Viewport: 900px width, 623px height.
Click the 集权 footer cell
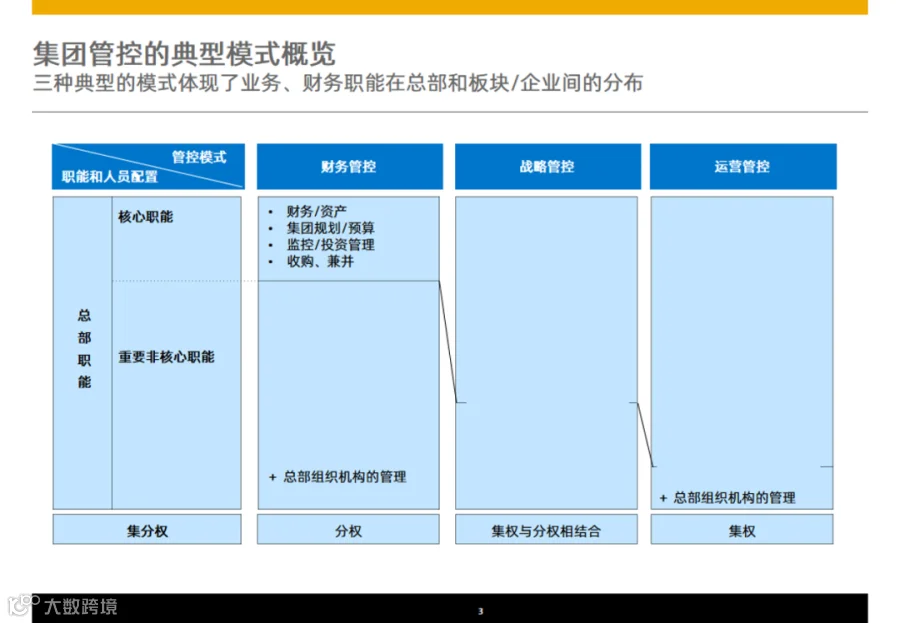[x=742, y=529]
